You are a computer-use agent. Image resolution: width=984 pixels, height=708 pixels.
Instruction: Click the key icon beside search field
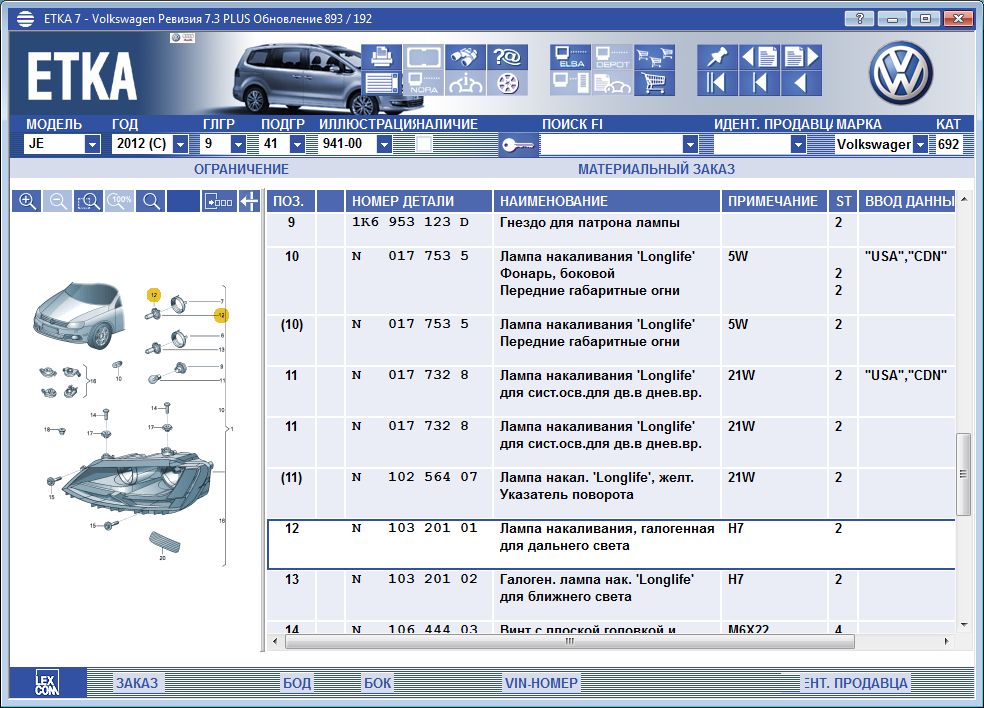[518, 145]
